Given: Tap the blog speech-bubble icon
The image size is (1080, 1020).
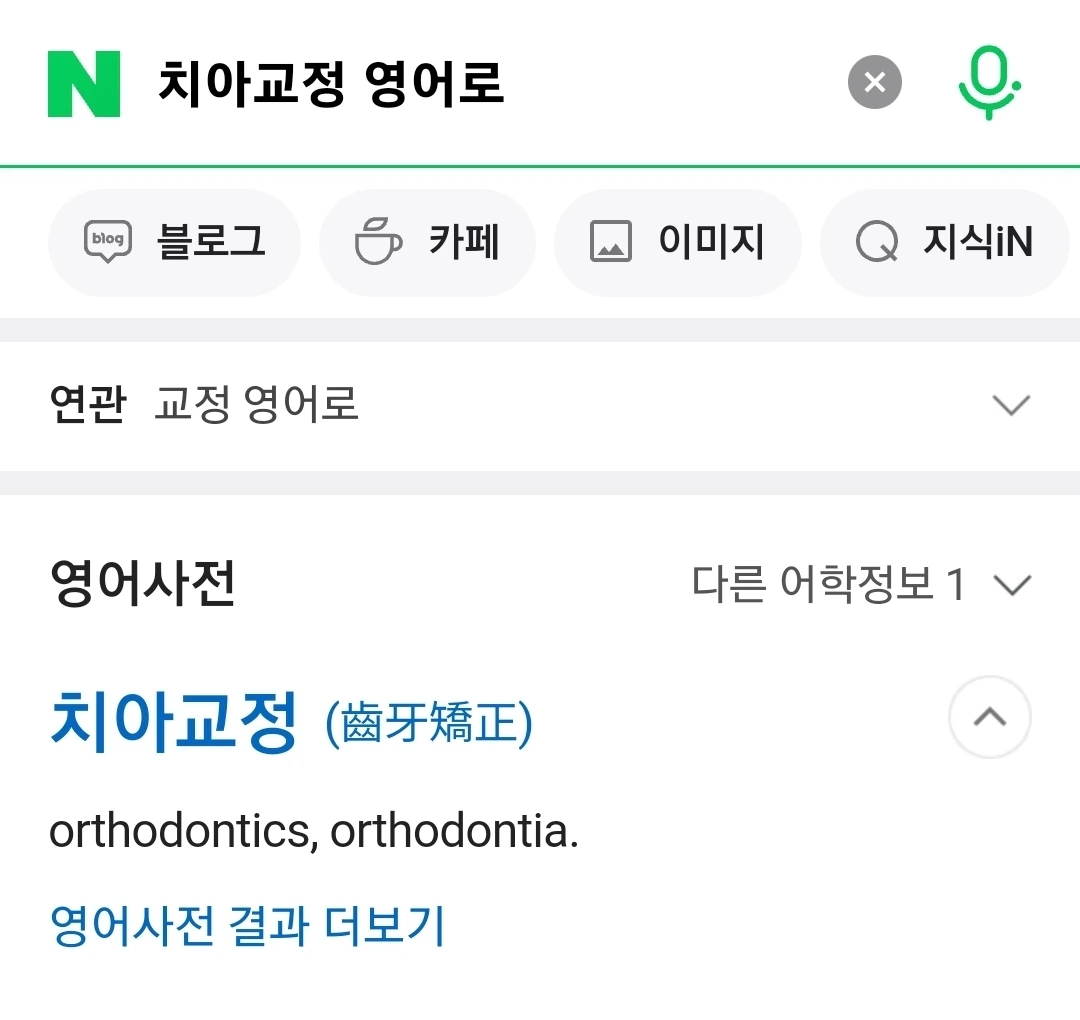Looking at the screenshot, I should (x=108, y=242).
